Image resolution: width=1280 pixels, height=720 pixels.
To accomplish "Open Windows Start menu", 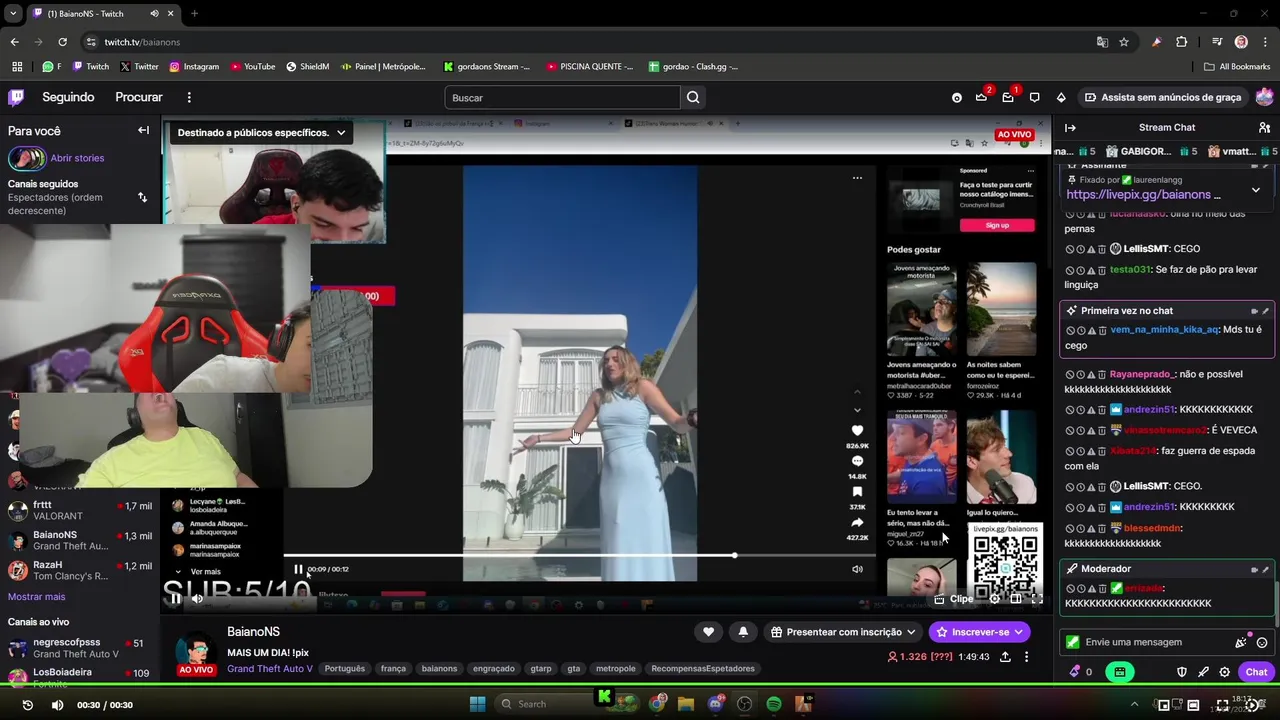I will click(477, 704).
